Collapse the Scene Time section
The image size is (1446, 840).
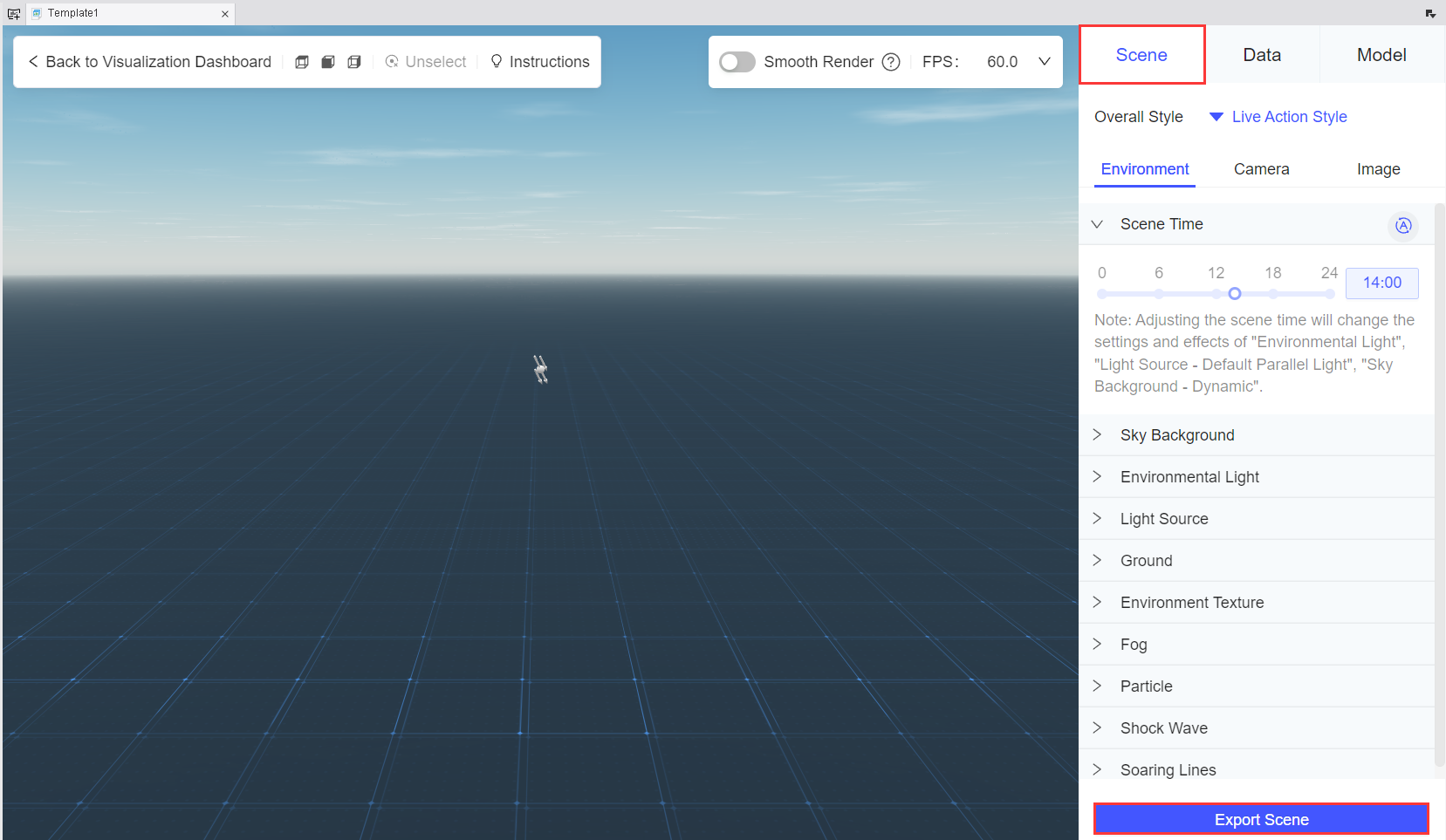pos(1099,224)
